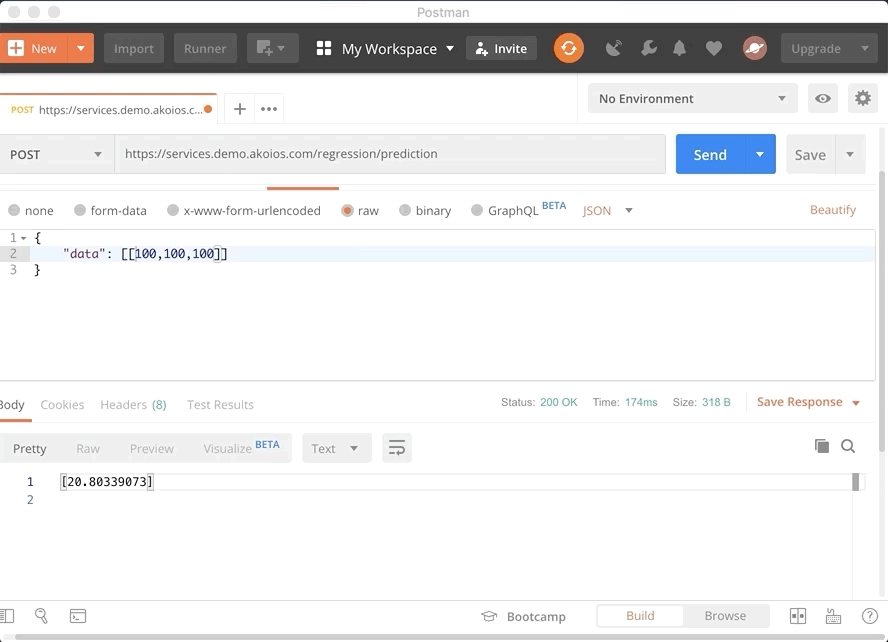The width and height of the screenshot is (888, 642).
Task: Click the heart icon in header
Action: pyautogui.click(x=714, y=49)
